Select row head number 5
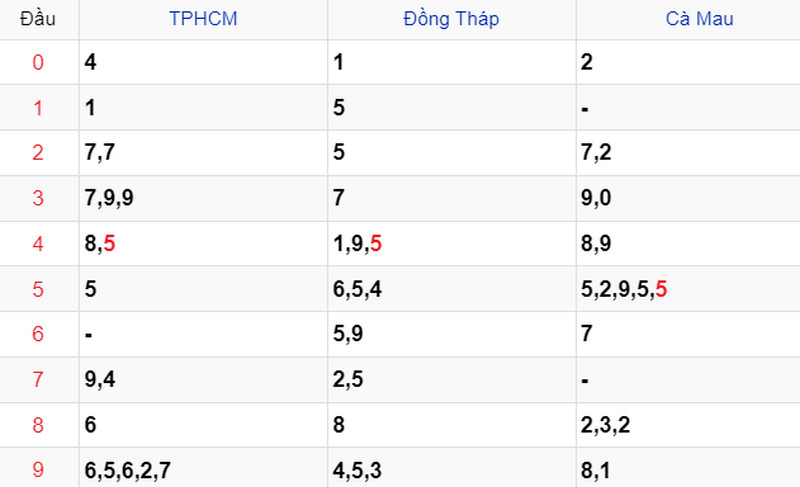800x487 pixels. pyautogui.click(x=38, y=289)
